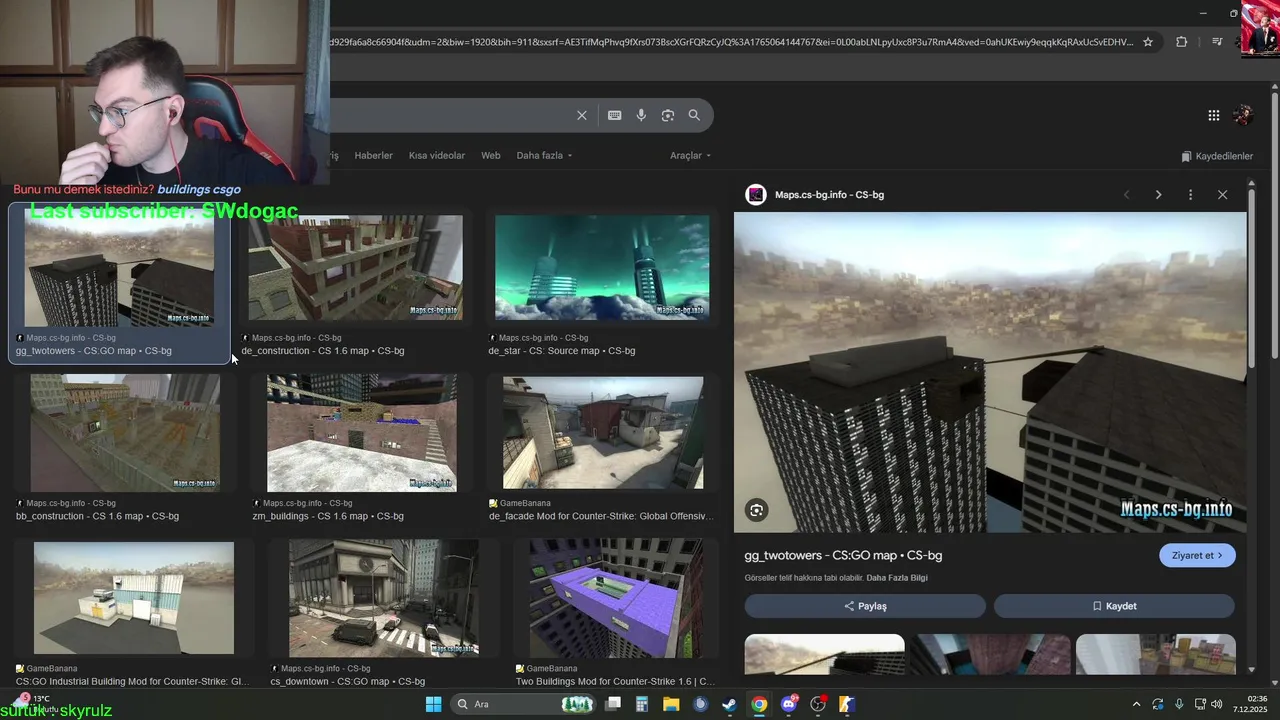Click the Paylaş share button
The height and width of the screenshot is (720, 1280).
click(x=865, y=606)
